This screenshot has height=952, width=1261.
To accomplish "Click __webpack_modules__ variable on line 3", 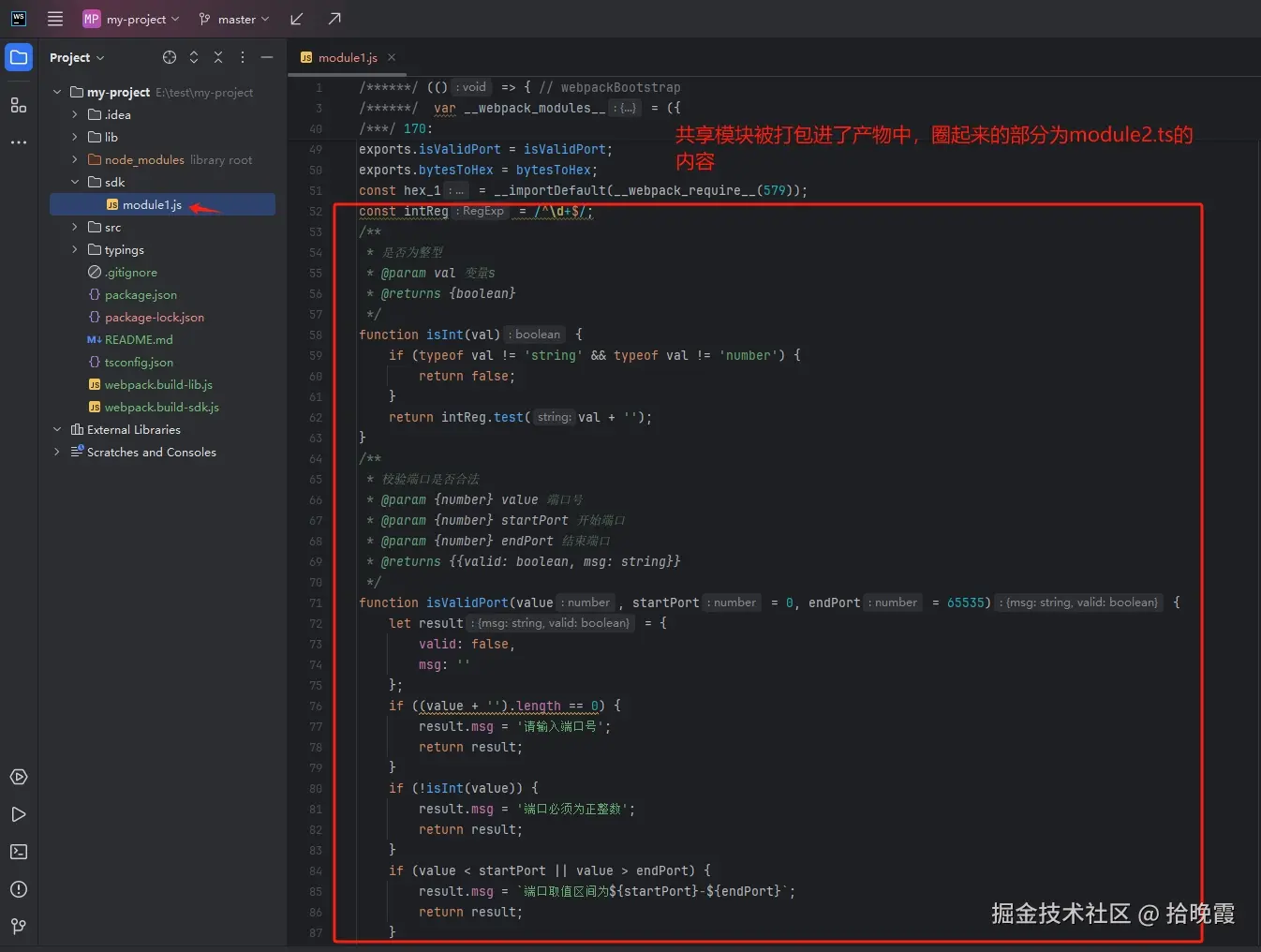I will pyautogui.click(x=534, y=108).
